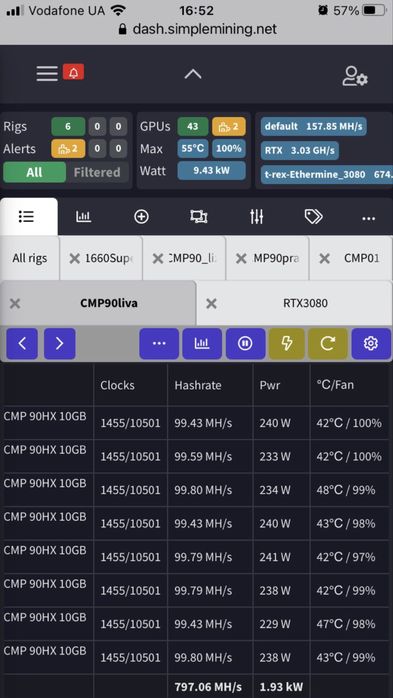Switch to the CMP01 rig tab
This screenshot has width=393, height=698.
coord(361,259)
